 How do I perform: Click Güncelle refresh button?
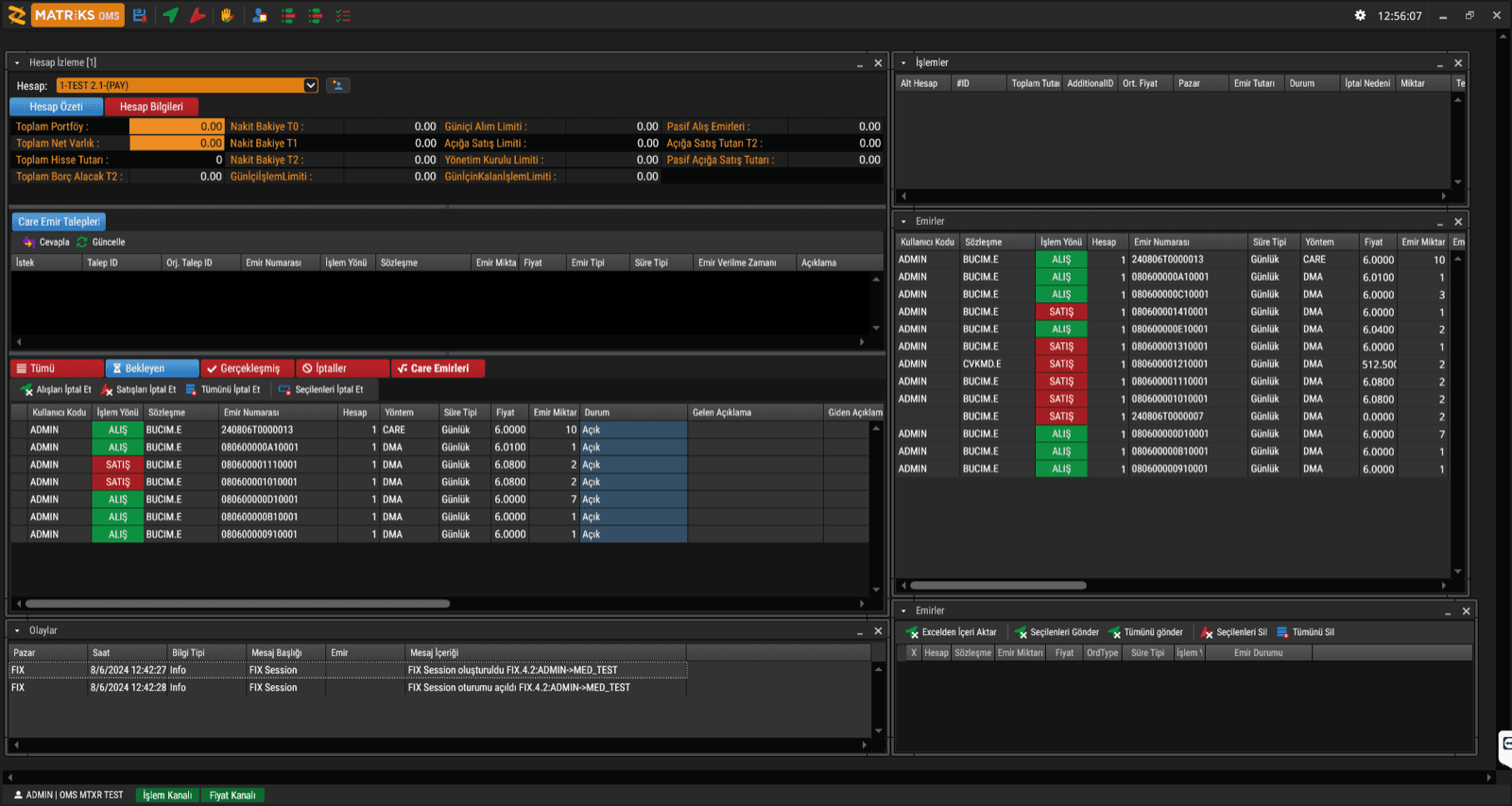(x=101, y=242)
